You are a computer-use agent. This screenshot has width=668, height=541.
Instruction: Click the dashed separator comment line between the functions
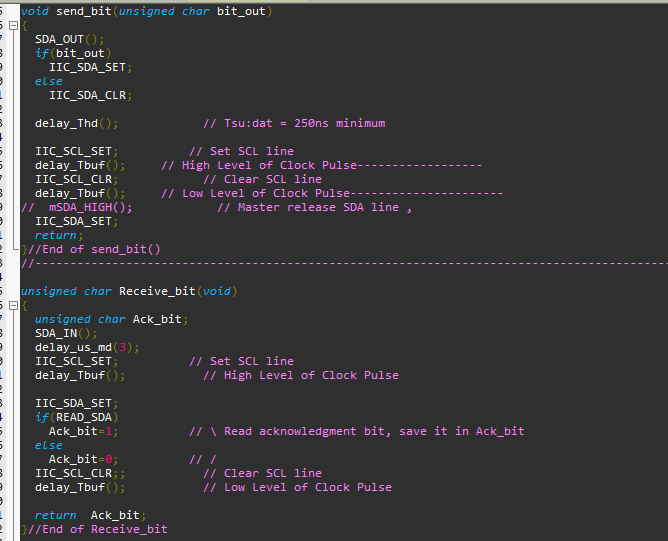(x=345, y=264)
